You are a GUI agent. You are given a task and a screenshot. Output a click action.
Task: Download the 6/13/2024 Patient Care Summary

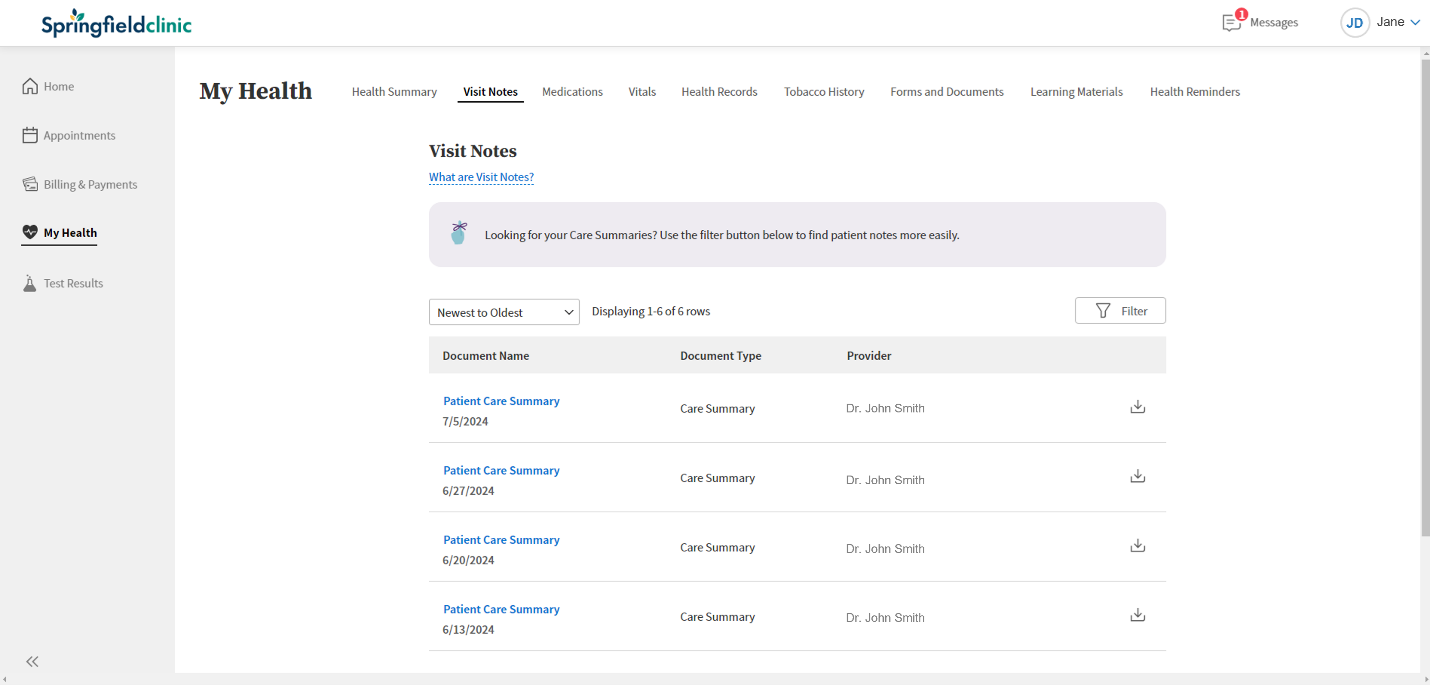coord(1137,615)
